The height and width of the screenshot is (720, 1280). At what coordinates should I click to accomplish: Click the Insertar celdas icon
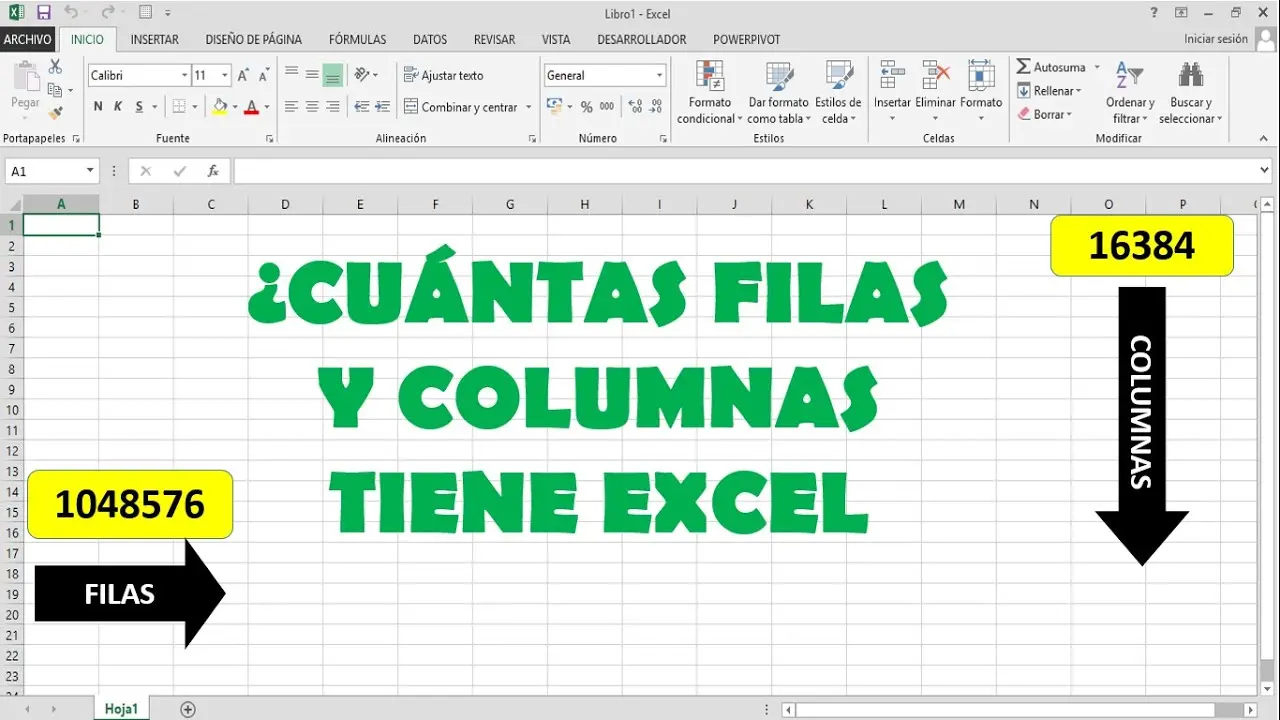pos(892,77)
